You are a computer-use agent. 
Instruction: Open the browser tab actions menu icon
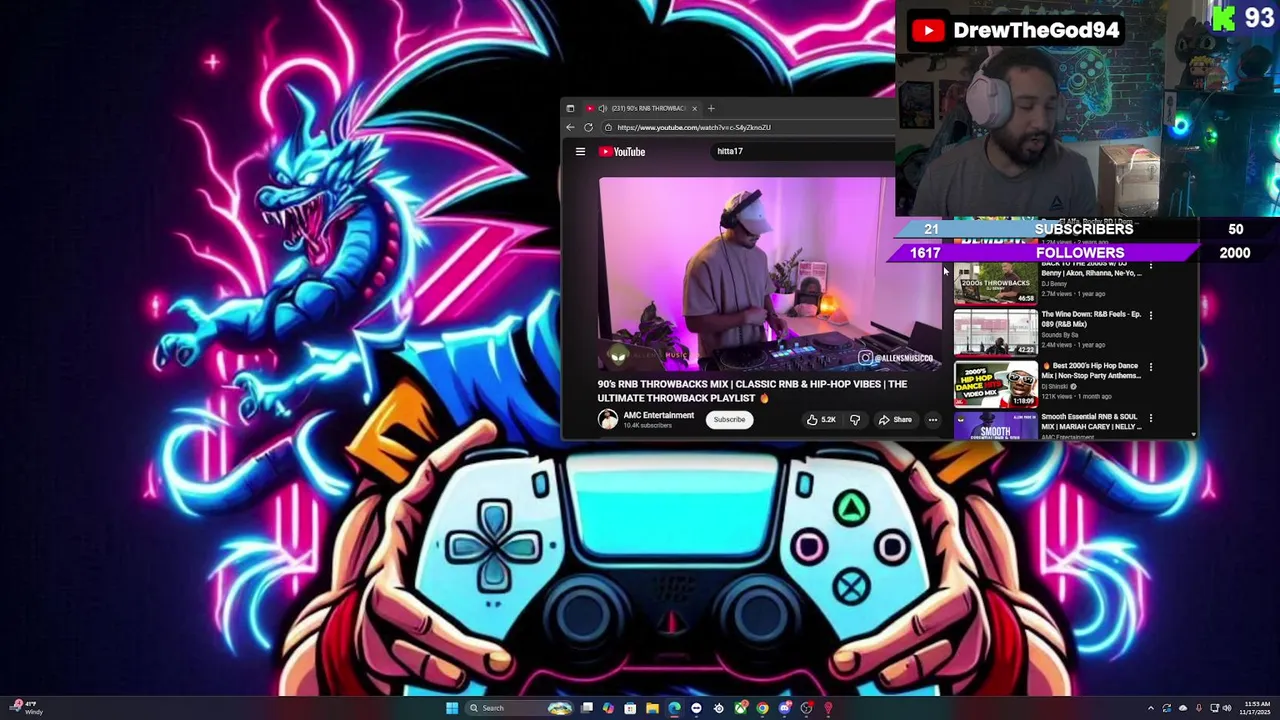click(570, 108)
